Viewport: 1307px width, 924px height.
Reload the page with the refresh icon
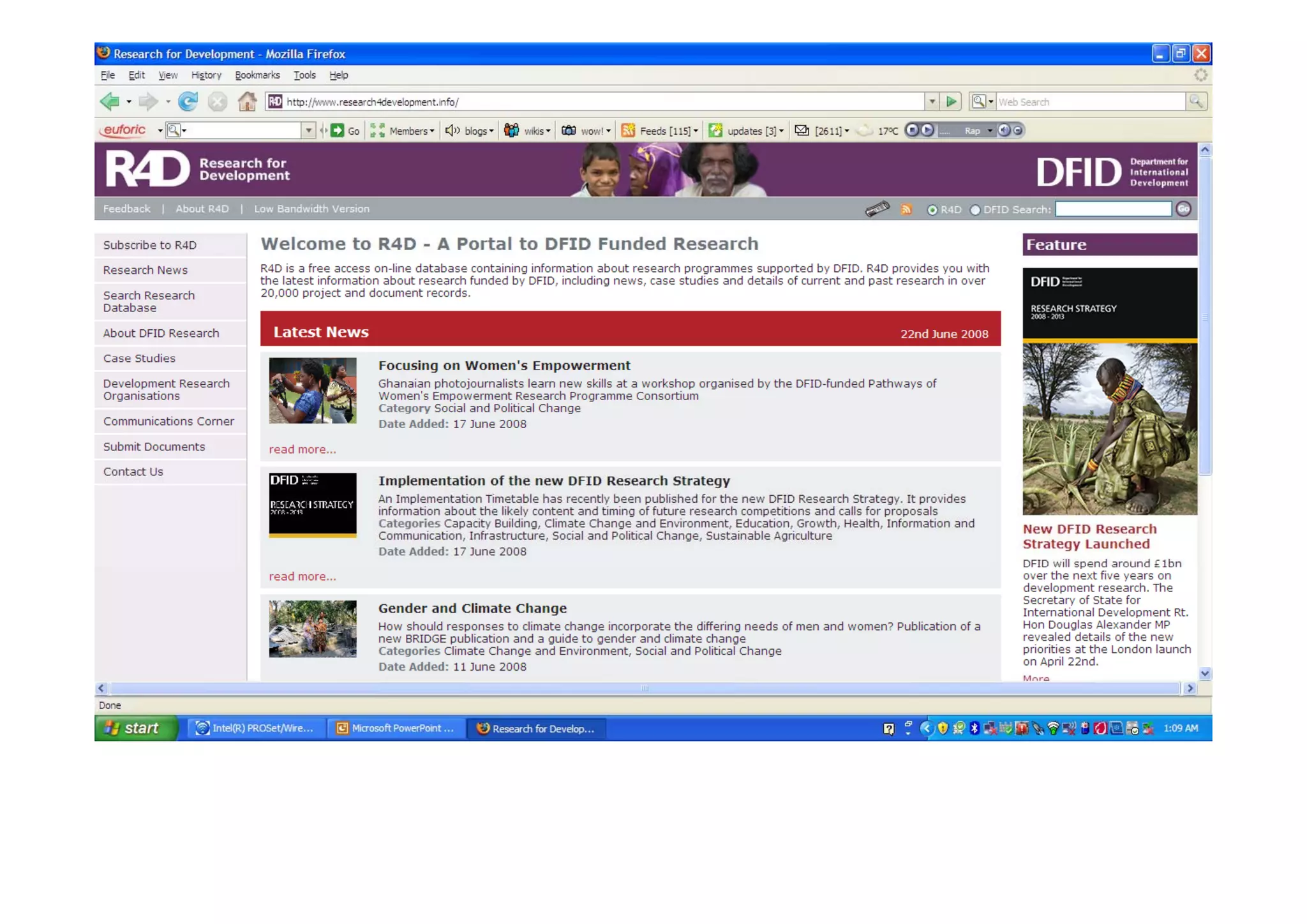pos(188,101)
